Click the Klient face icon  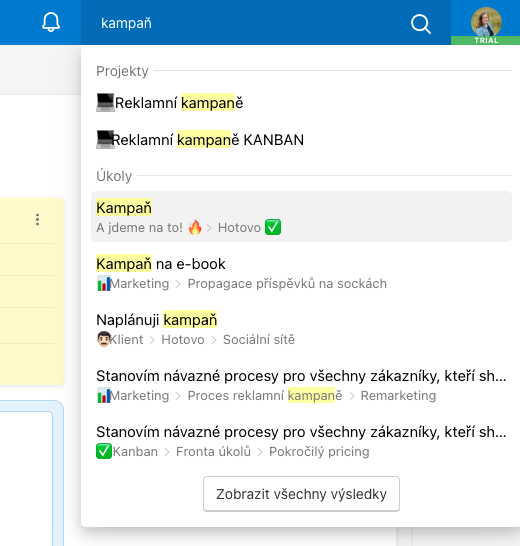103,340
